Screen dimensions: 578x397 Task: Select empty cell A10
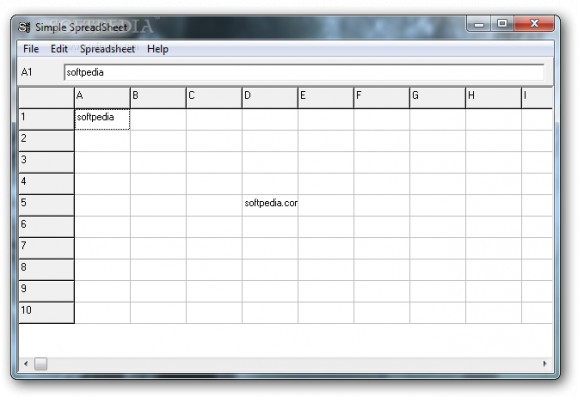pyautogui.click(x=102, y=313)
